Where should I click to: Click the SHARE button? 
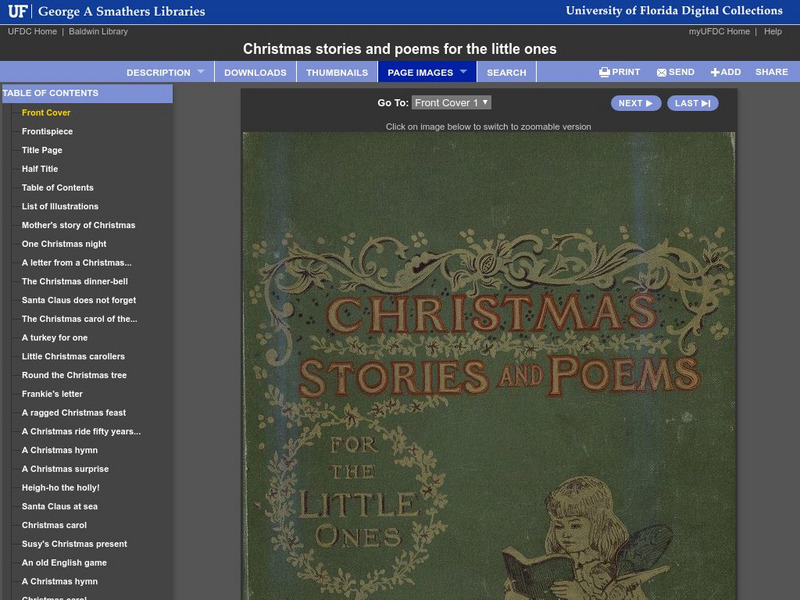[x=771, y=72]
